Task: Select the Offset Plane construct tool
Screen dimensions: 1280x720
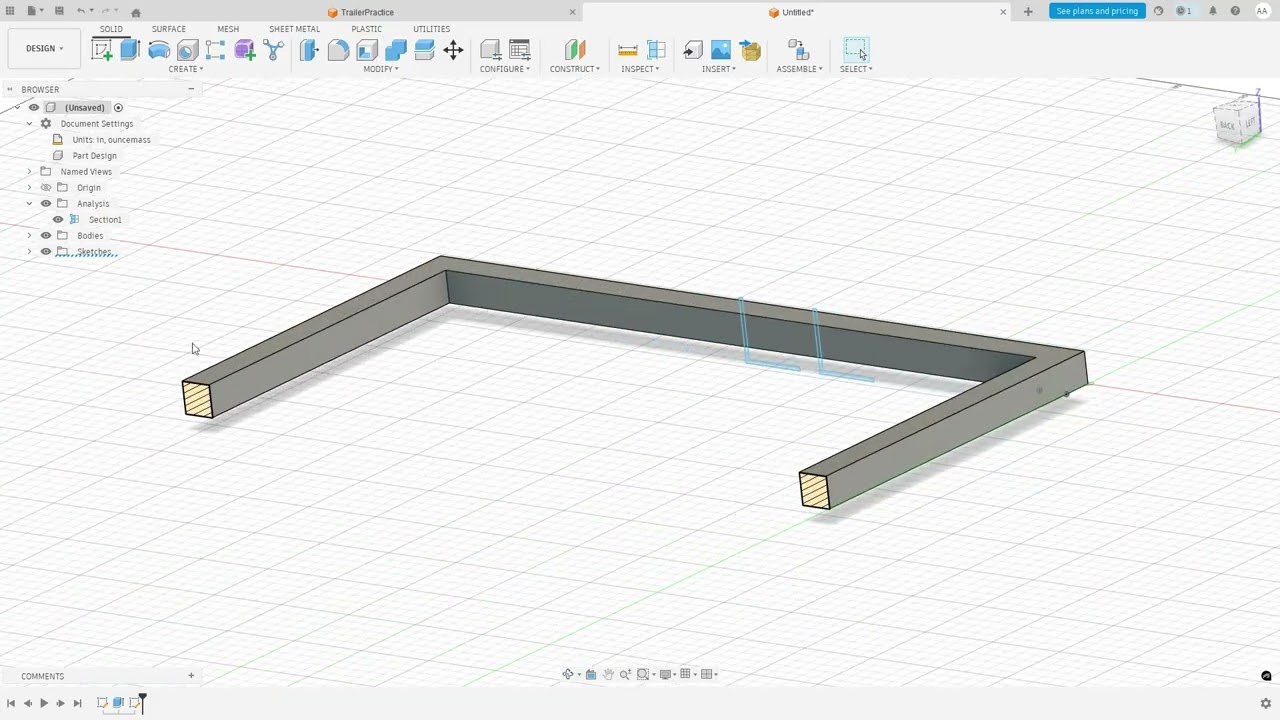Action: (x=575, y=50)
